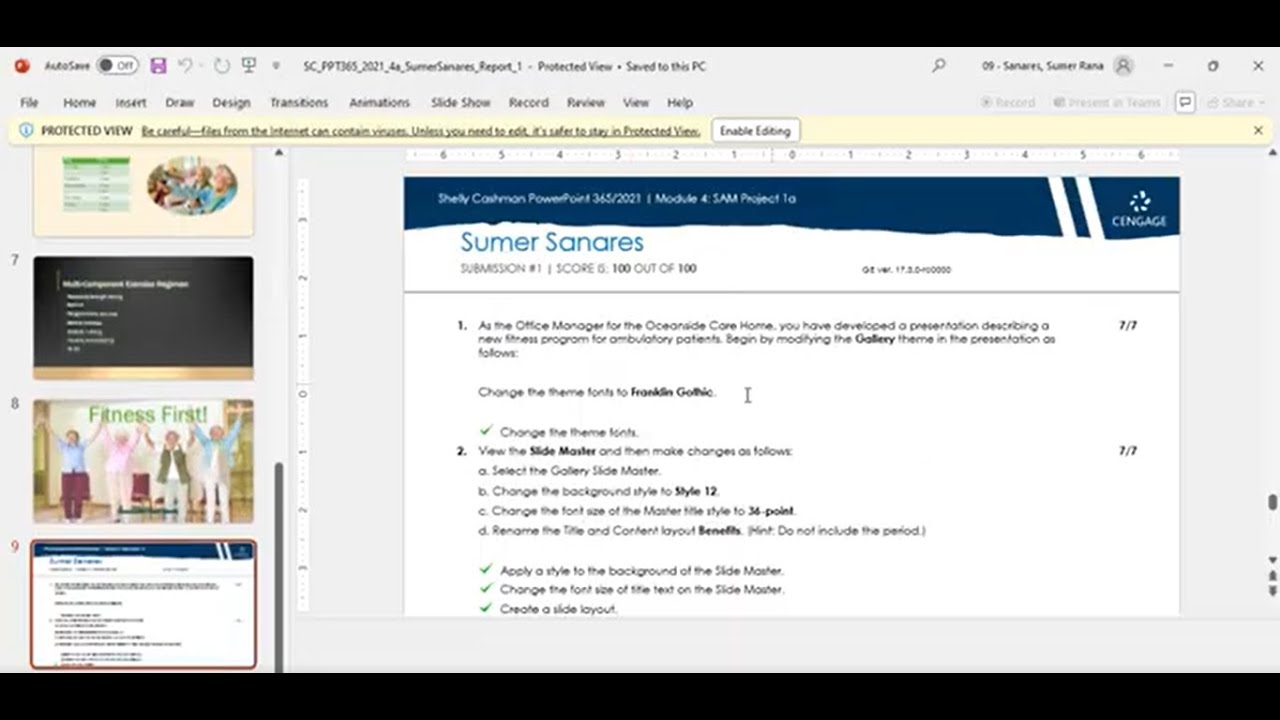Go to the next slide using double-arrow

click(x=1272, y=591)
